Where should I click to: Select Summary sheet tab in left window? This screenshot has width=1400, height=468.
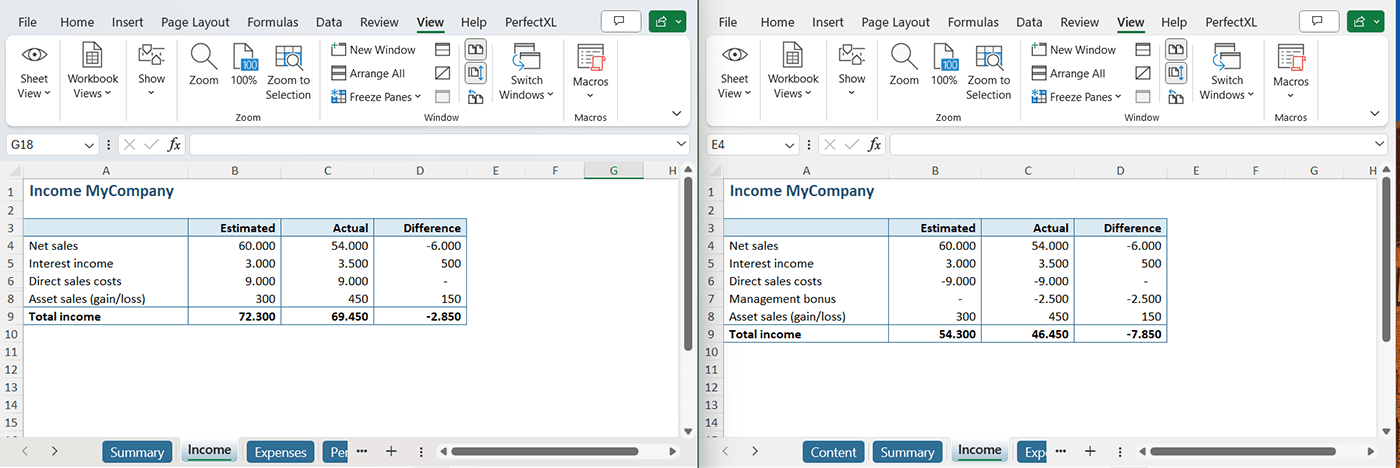pyautogui.click(x=137, y=452)
